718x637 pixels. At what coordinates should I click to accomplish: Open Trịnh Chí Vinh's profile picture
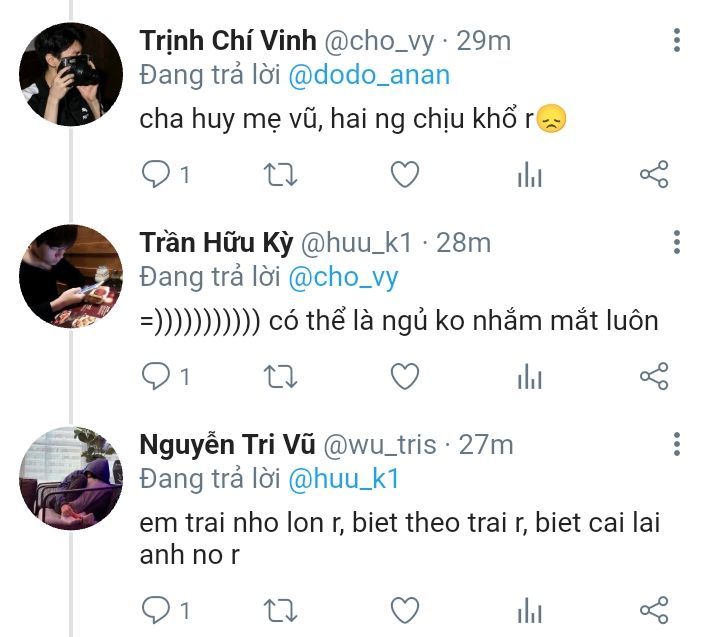tap(72, 74)
